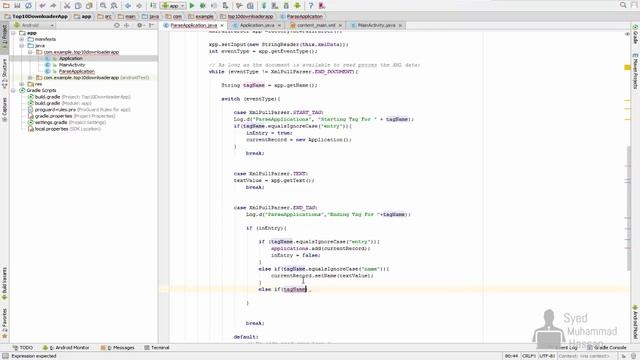Switch to the MainActivity.java editor tab
Image resolution: width=640 pixels, height=360 pixels.
point(376,25)
